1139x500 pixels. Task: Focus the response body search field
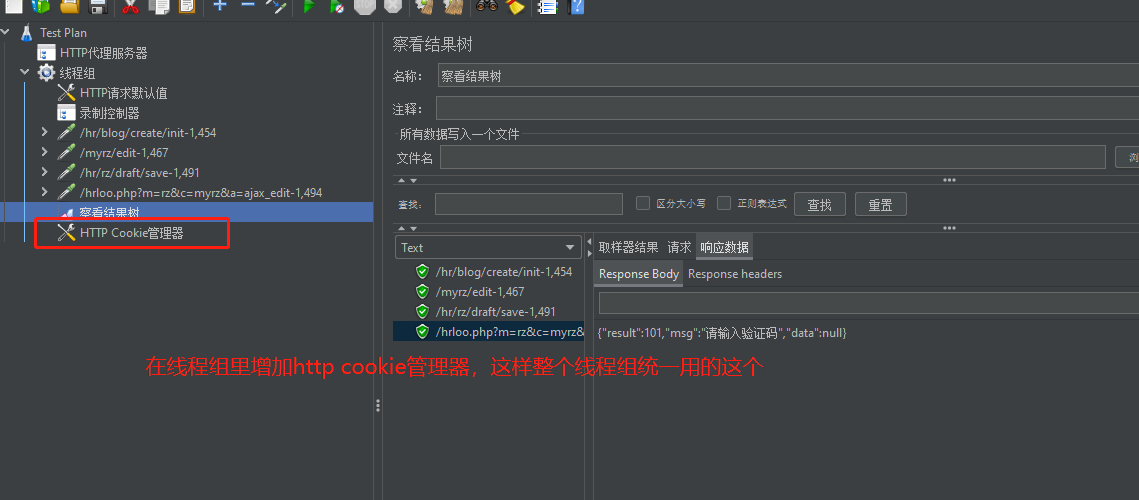pyautogui.click(x=869, y=302)
